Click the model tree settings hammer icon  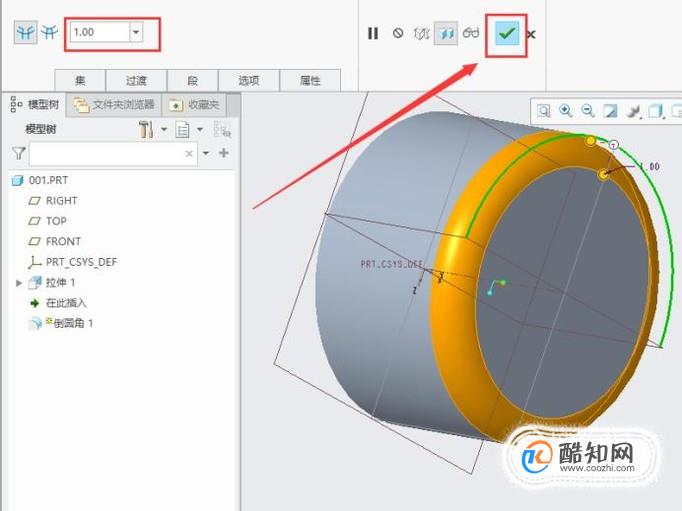[146, 129]
